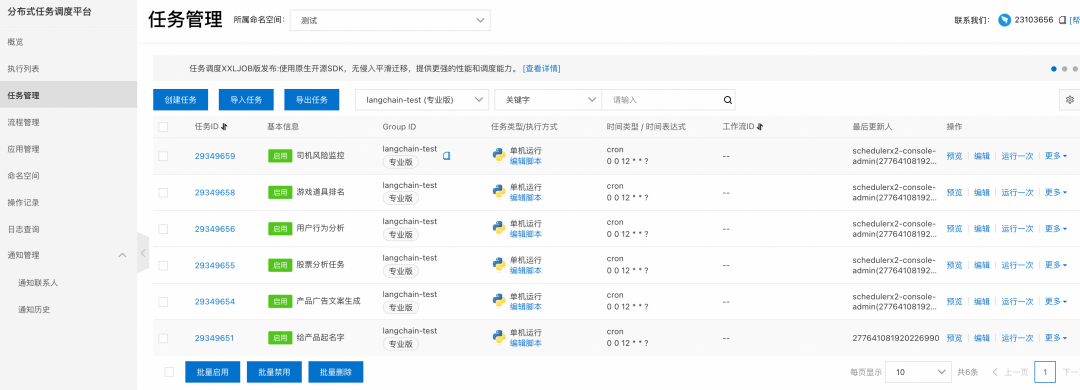Check the box for task 29349658
Image resolution: width=1080 pixels, height=390 pixels.
click(x=163, y=192)
